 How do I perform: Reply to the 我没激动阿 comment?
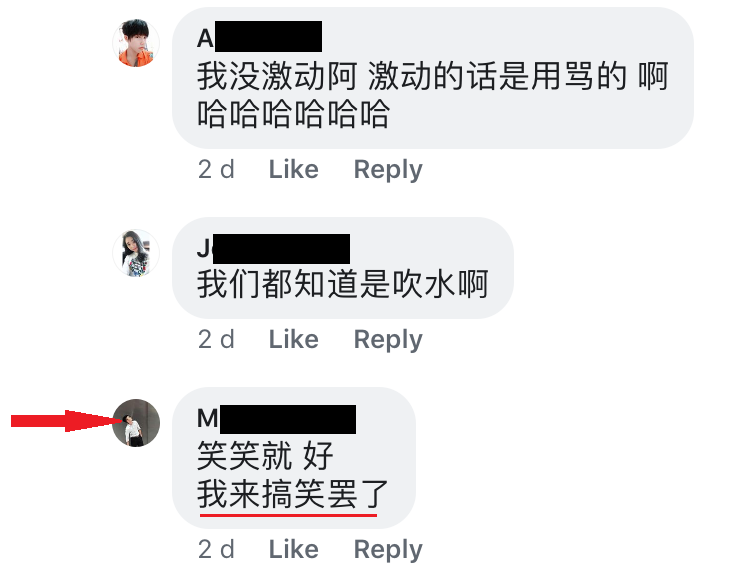pyautogui.click(x=388, y=170)
